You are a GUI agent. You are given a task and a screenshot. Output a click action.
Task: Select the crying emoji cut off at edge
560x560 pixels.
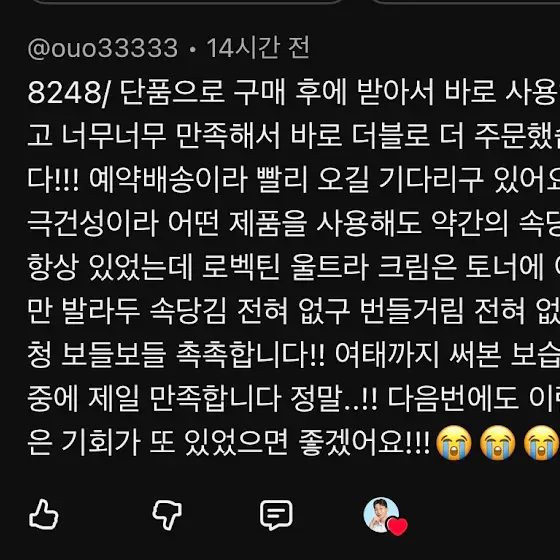pos(542,443)
